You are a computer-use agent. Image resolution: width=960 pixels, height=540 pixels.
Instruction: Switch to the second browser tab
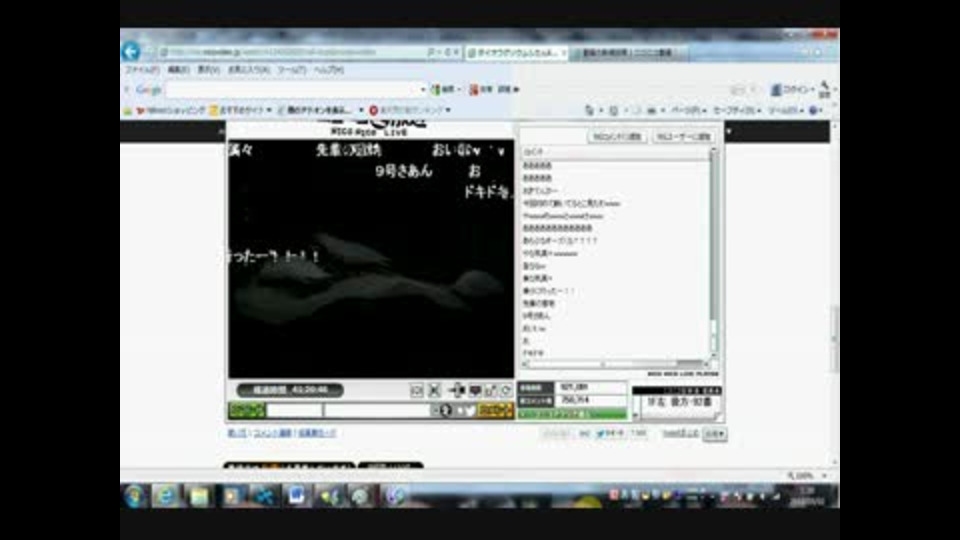[629, 53]
